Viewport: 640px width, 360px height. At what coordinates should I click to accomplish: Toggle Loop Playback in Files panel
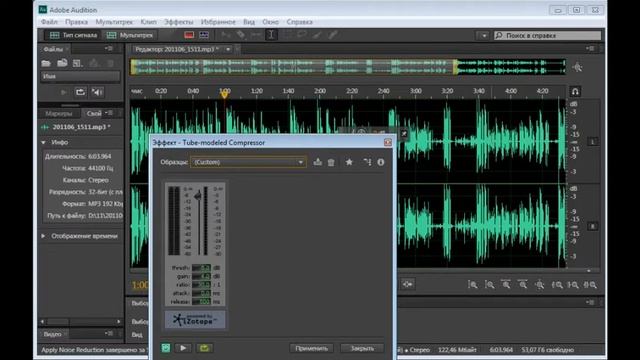(80, 92)
